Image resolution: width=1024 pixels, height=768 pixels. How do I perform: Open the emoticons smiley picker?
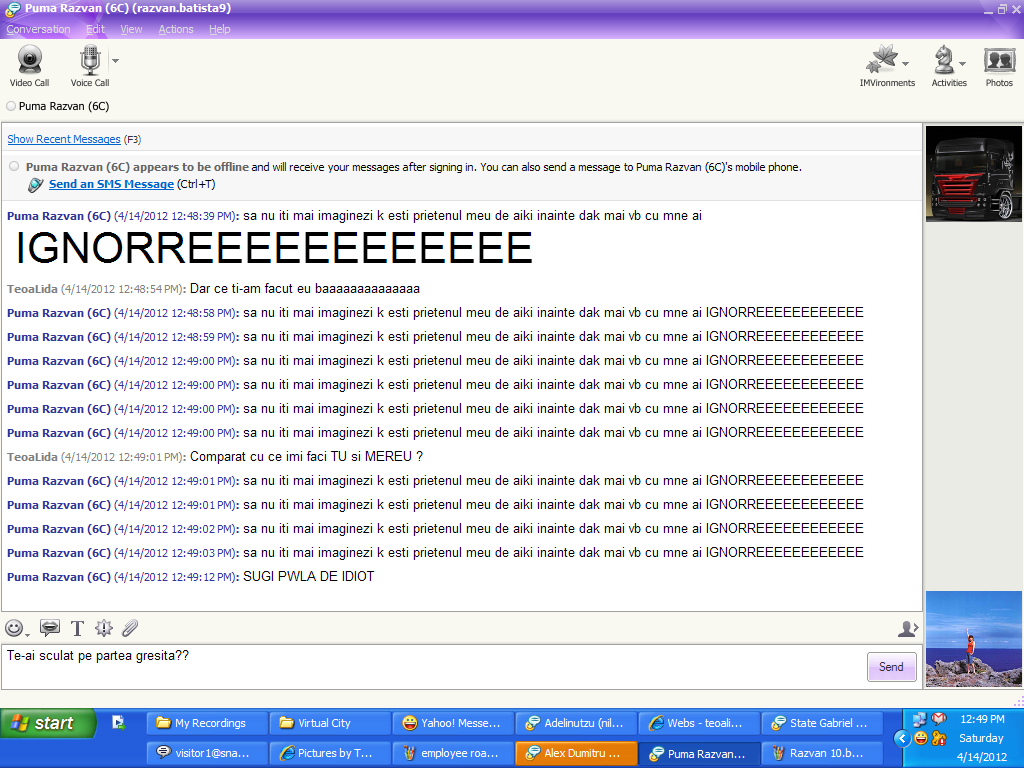click(14, 628)
